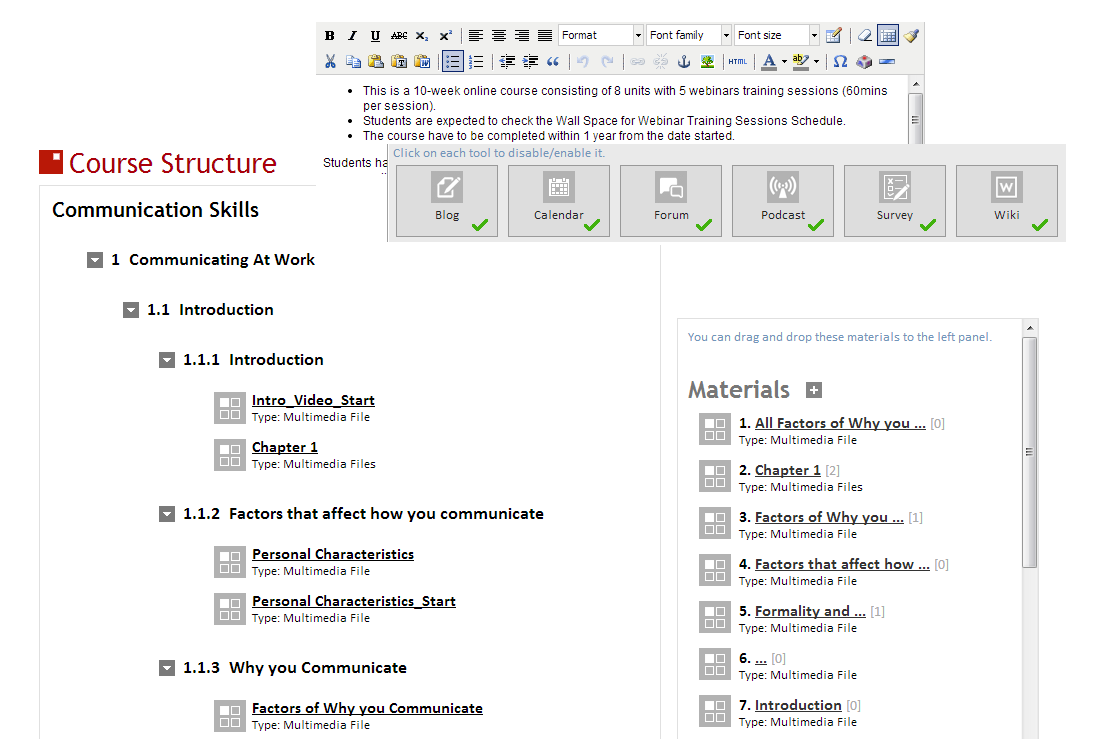Click the Paste from Word icon

pyautogui.click(x=422, y=62)
